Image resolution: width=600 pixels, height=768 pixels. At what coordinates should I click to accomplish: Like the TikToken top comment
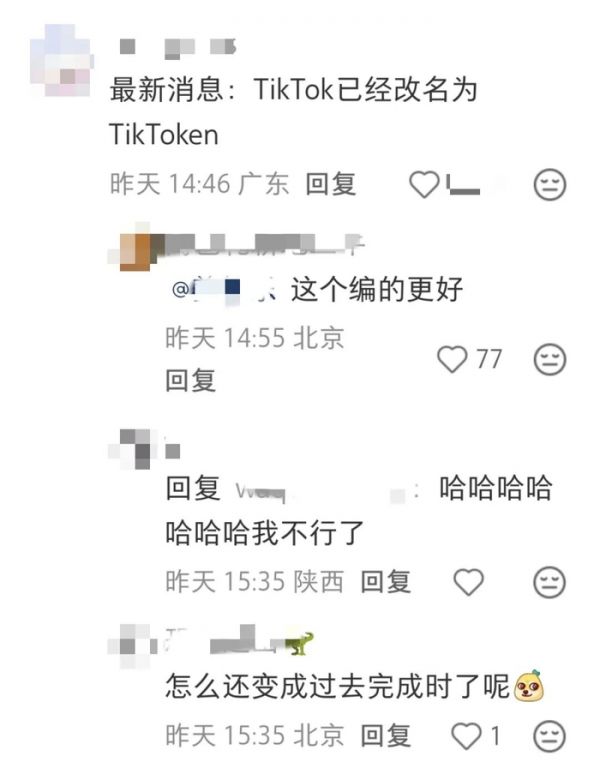tap(424, 185)
